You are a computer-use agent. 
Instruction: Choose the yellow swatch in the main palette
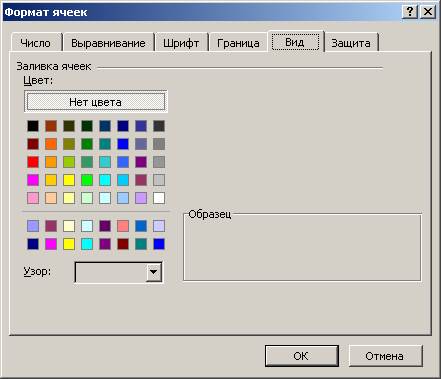point(69,180)
